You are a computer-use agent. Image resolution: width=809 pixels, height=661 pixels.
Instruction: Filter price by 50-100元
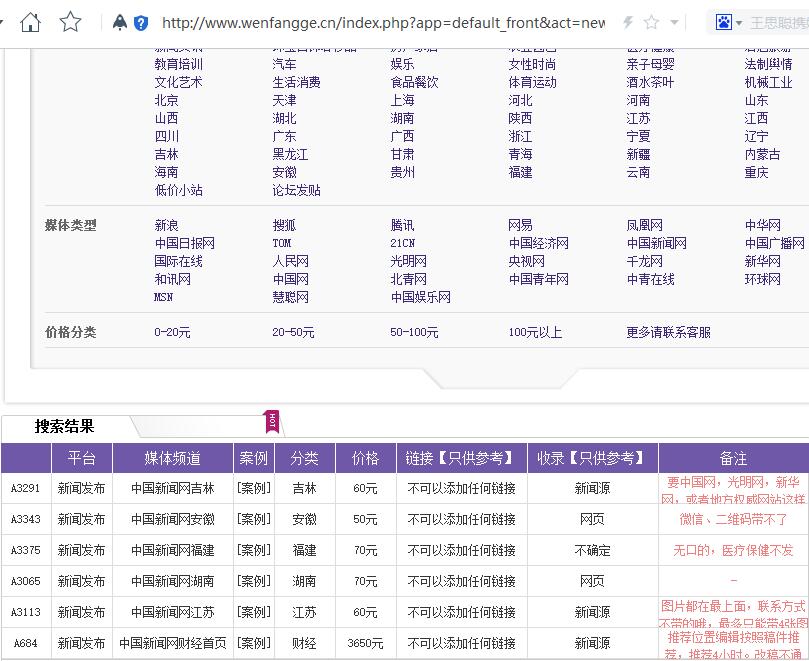(414, 332)
